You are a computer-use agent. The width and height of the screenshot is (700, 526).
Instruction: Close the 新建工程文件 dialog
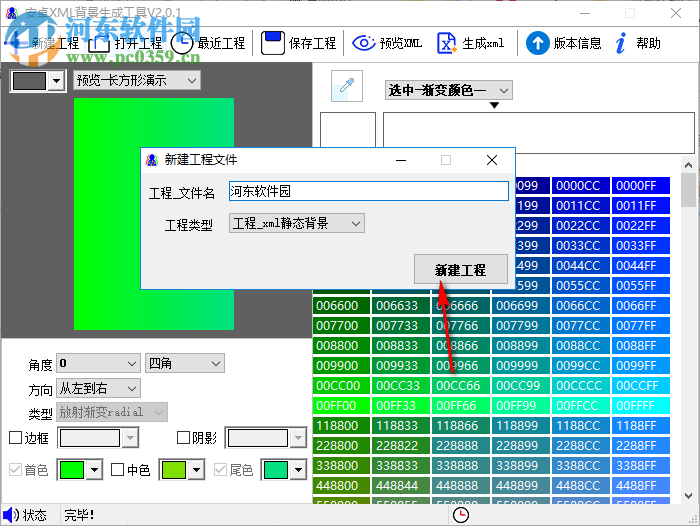tap(492, 160)
